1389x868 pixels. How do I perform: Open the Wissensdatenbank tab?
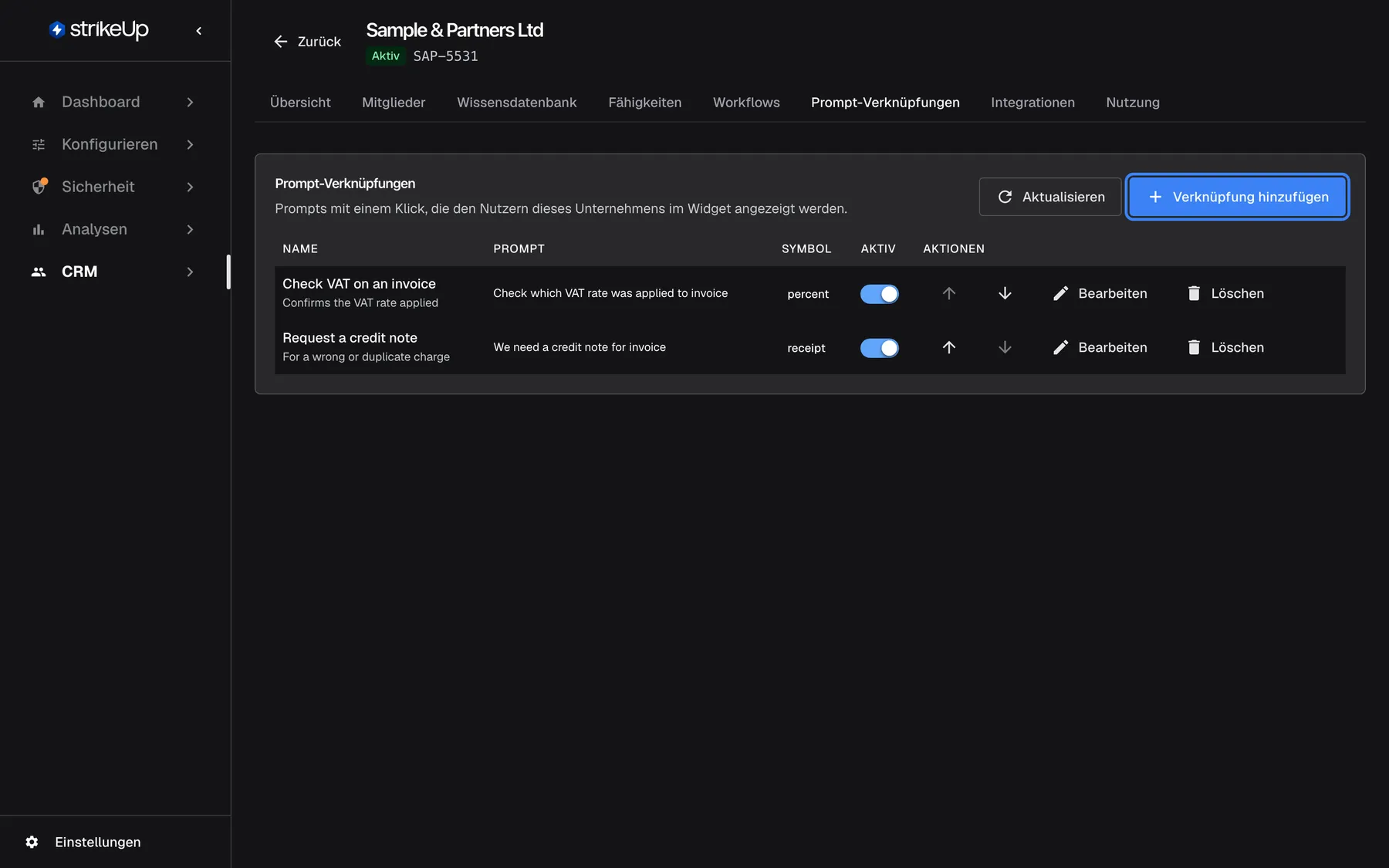[x=517, y=103]
